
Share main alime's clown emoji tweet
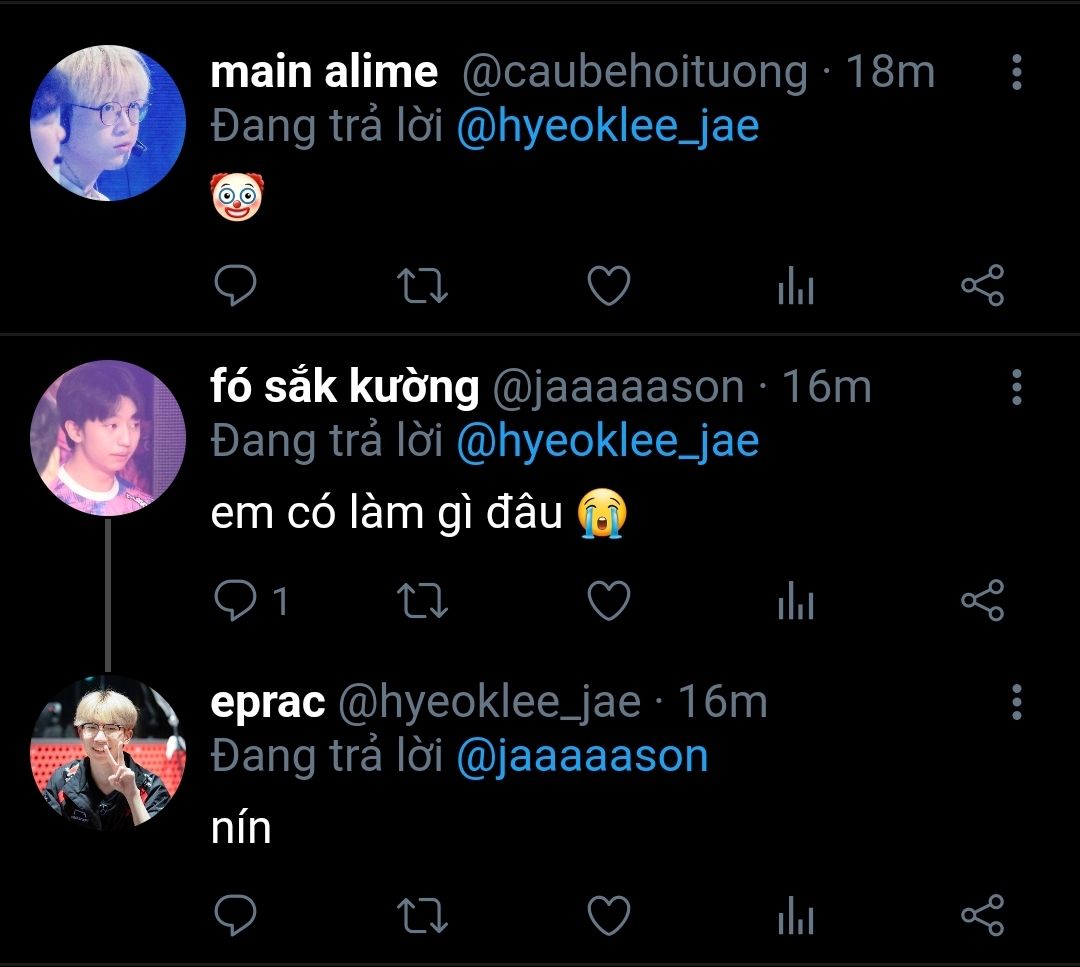click(x=983, y=285)
